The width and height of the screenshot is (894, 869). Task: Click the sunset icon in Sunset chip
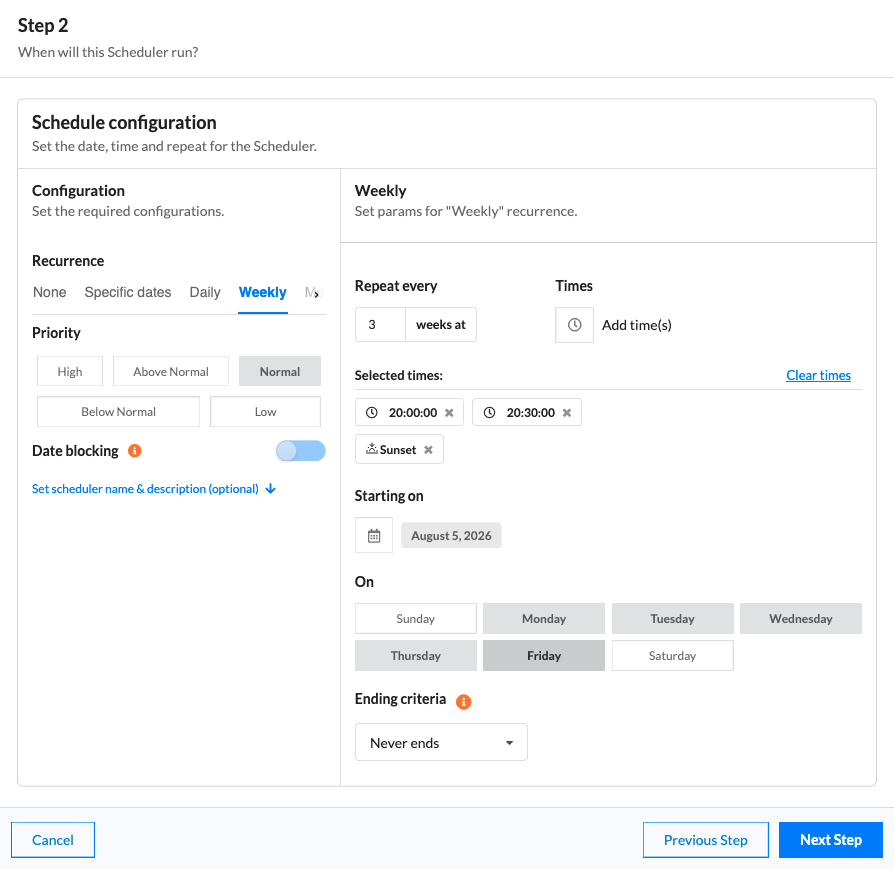click(x=372, y=449)
